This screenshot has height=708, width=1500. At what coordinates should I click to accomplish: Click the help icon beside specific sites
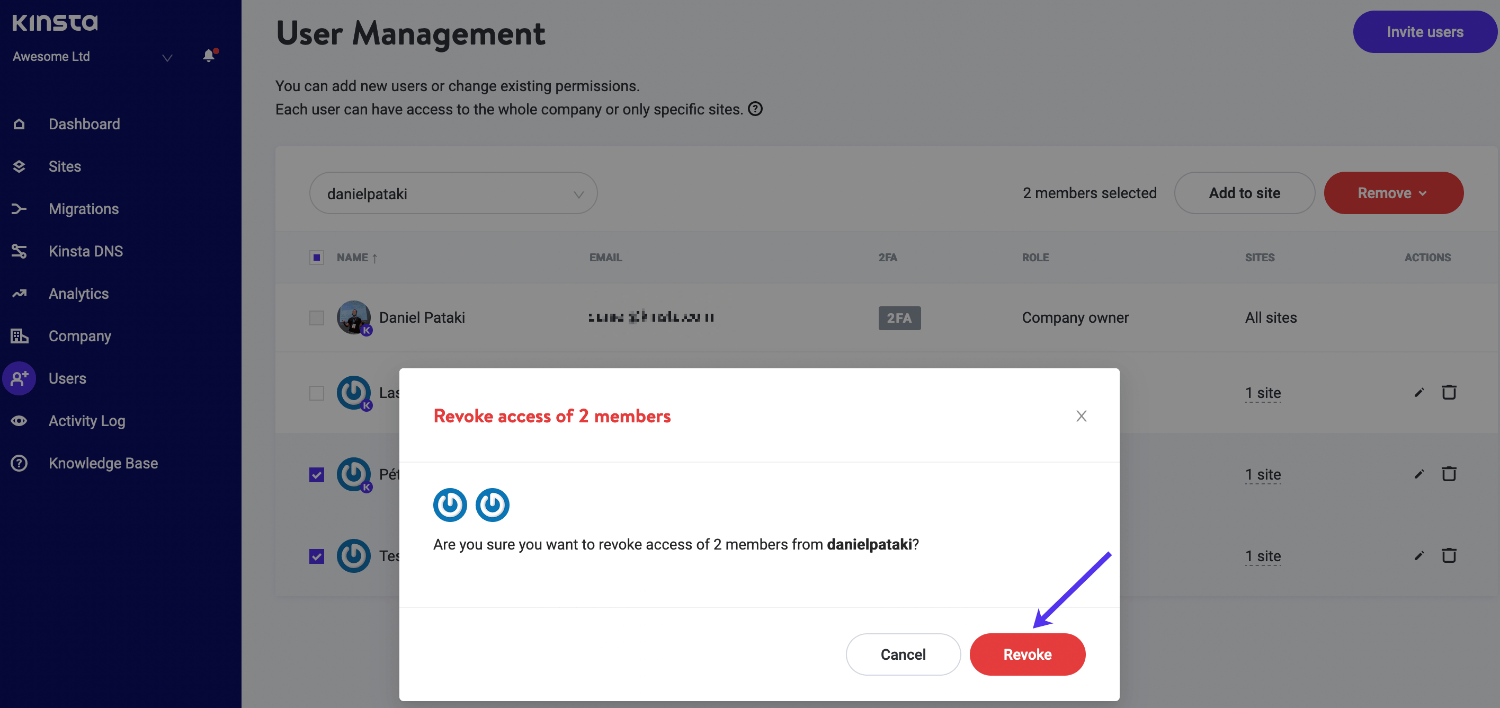pyautogui.click(x=756, y=109)
